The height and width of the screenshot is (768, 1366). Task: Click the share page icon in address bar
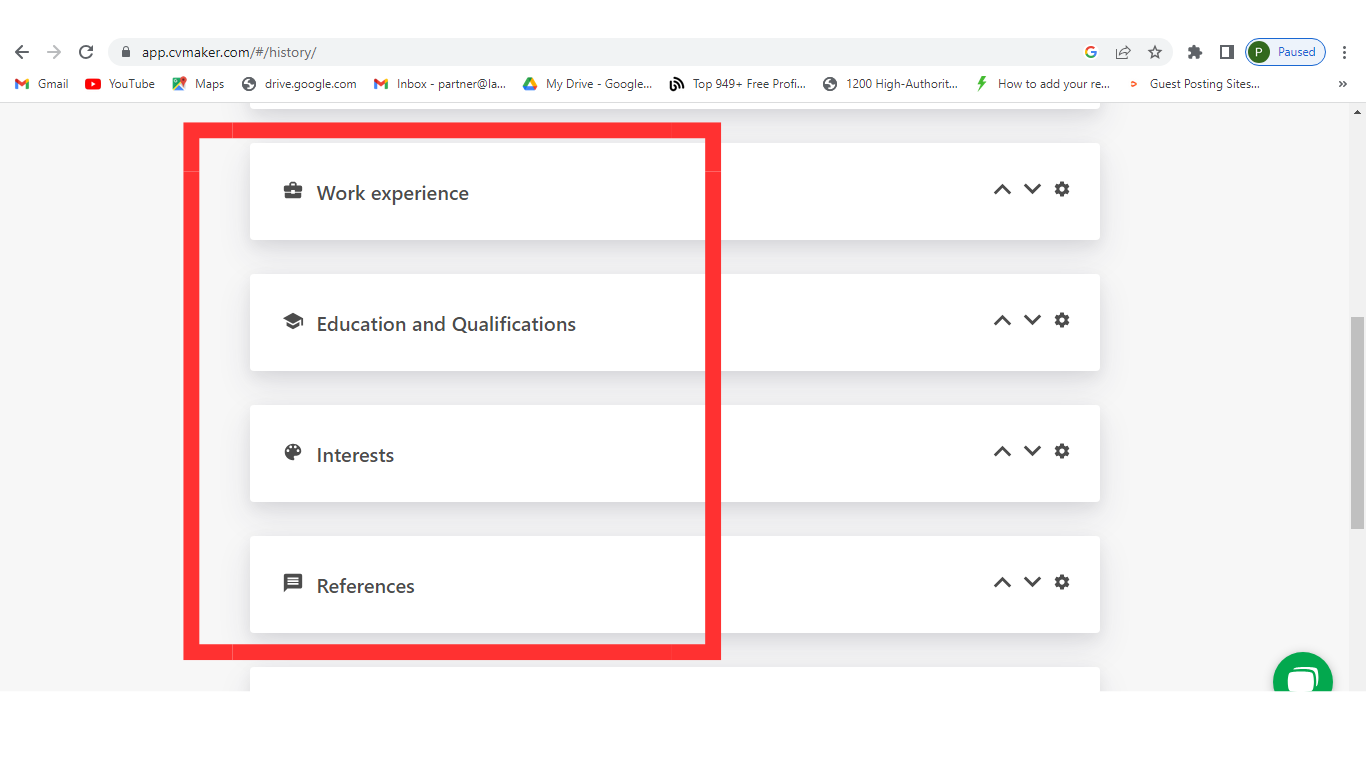[1123, 52]
